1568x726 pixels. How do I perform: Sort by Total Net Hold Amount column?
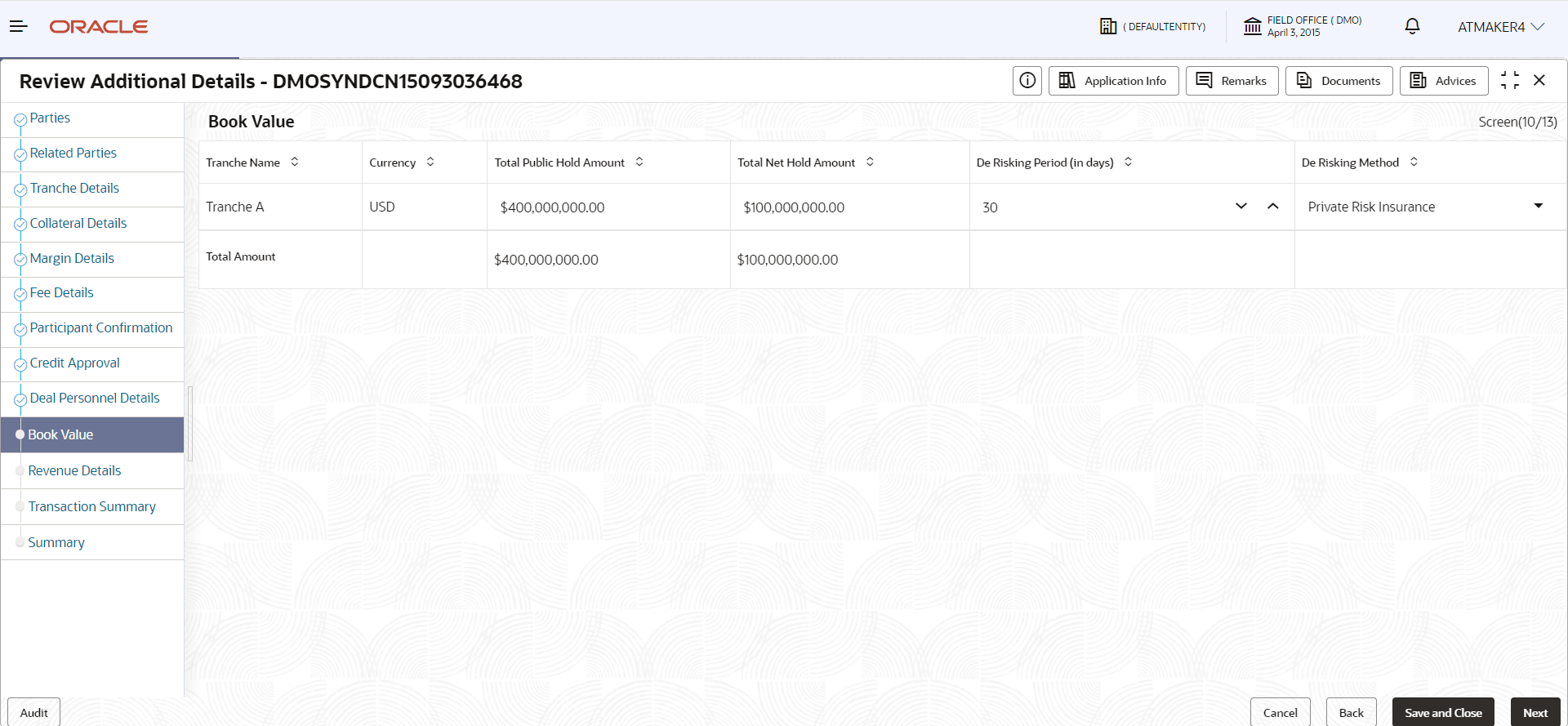point(871,162)
